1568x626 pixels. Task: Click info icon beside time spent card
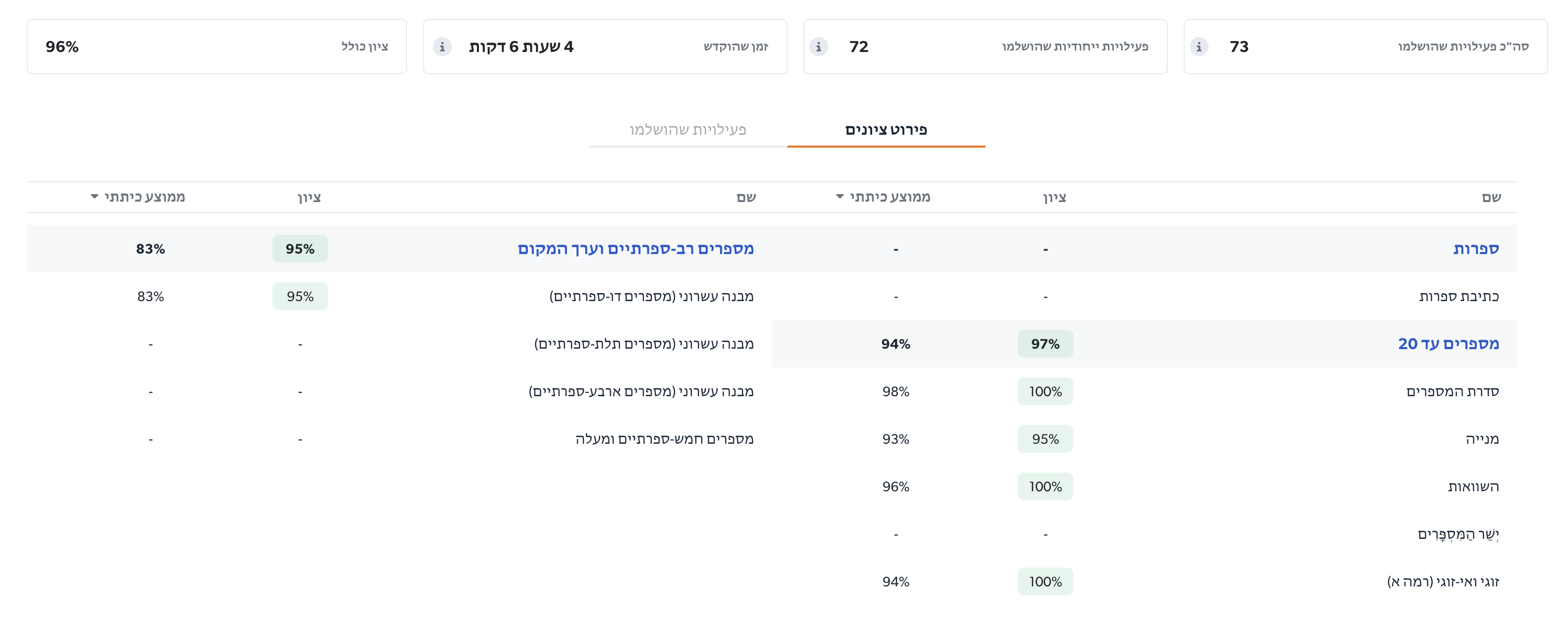(x=442, y=47)
